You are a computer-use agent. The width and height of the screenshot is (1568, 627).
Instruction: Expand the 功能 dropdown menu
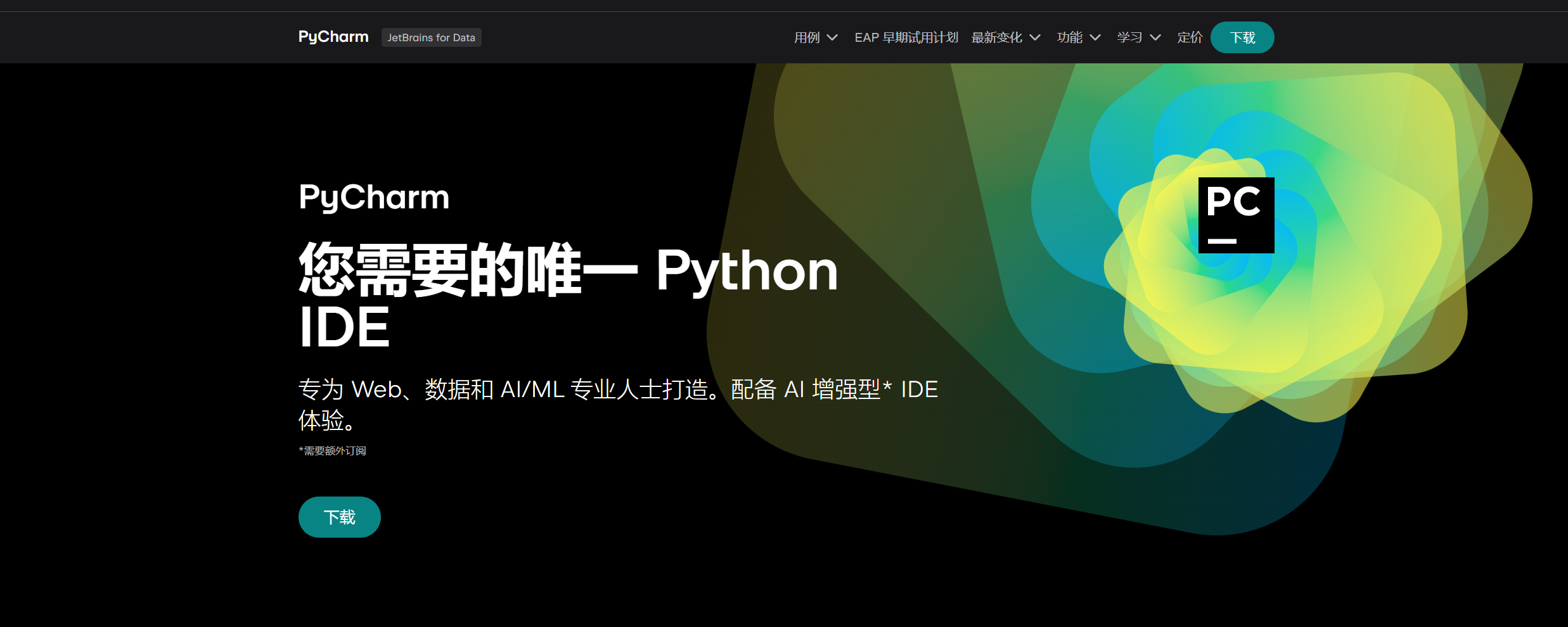click(x=1079, y=37)
